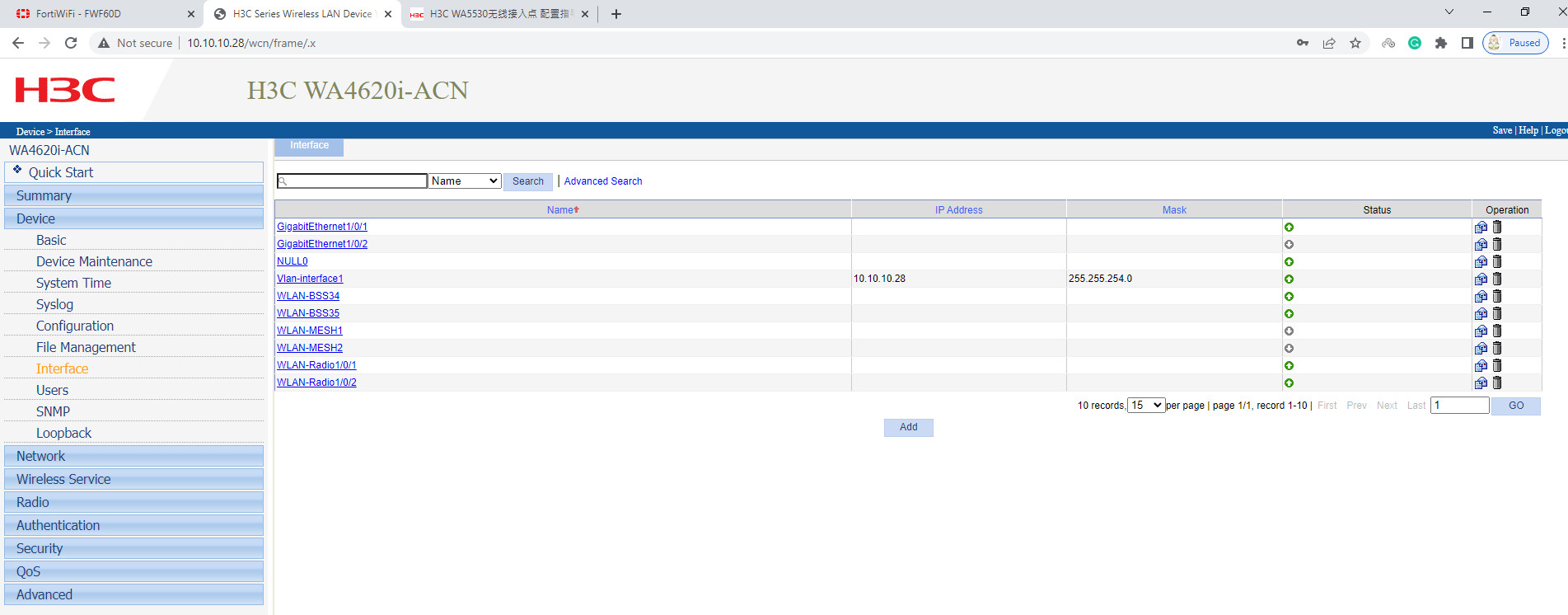Expand the Advanced section
Viewport: 1568px width, 615px height.
(133, 594)
